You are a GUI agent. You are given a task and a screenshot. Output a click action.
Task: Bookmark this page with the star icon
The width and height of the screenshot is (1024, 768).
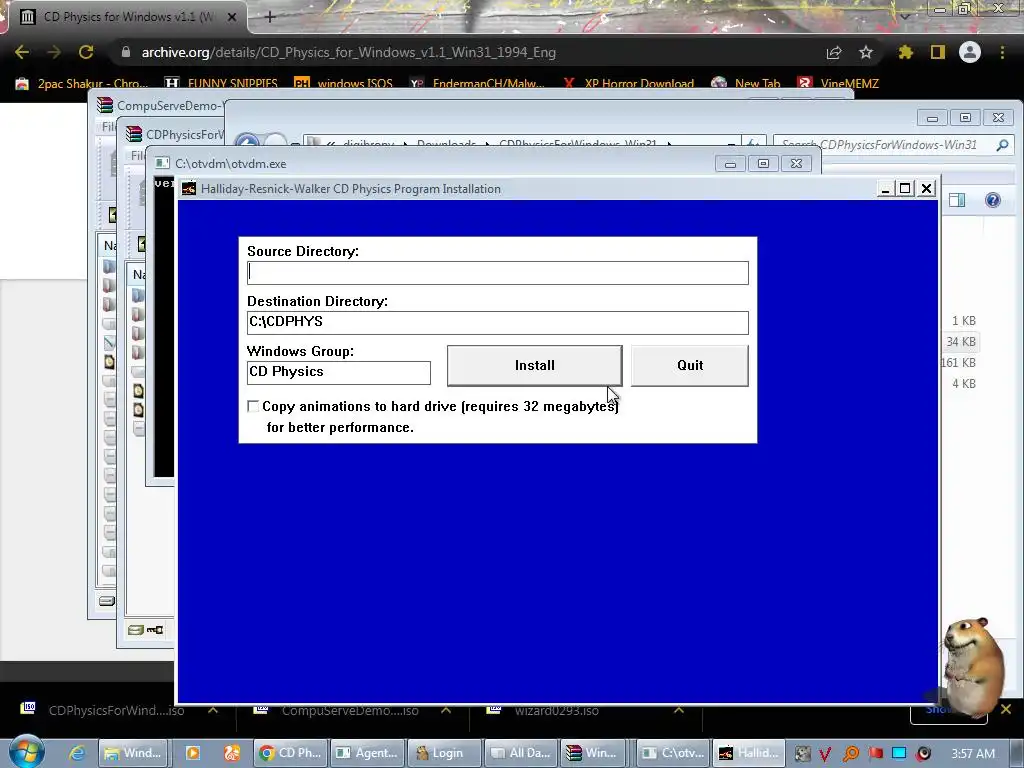[865, 52]
